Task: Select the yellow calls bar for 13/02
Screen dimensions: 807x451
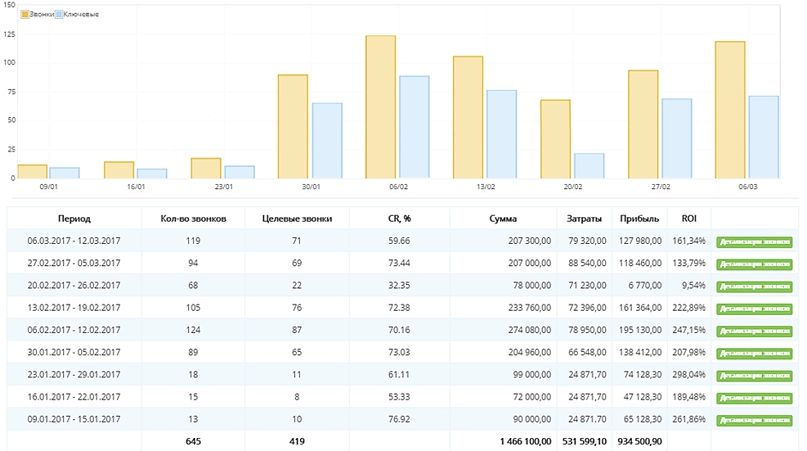Action: [x=468, y=117]
